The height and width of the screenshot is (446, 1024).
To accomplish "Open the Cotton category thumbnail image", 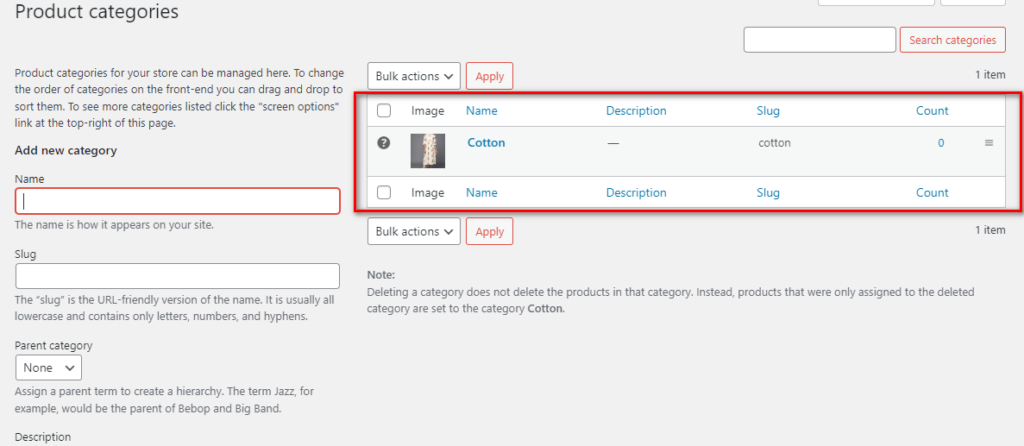I will pyautogui.click(x=428, y=151).
